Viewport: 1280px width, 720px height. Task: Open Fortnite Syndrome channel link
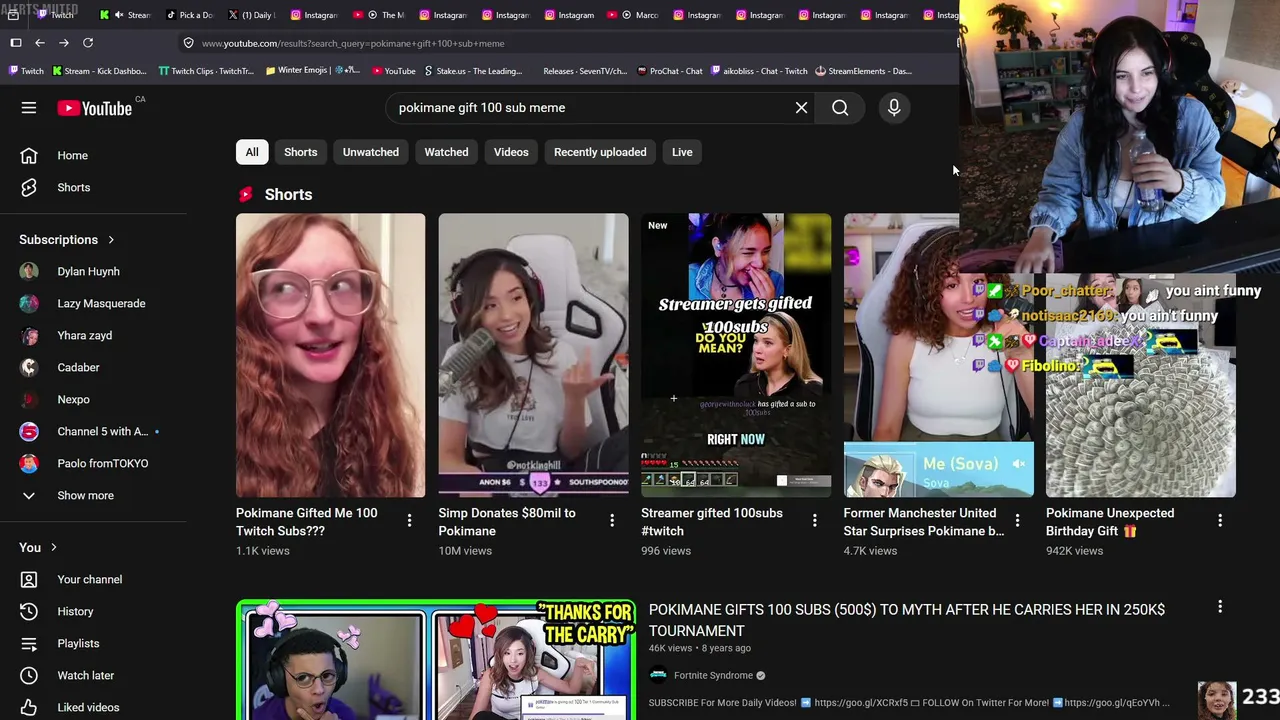tap(713, 676)
